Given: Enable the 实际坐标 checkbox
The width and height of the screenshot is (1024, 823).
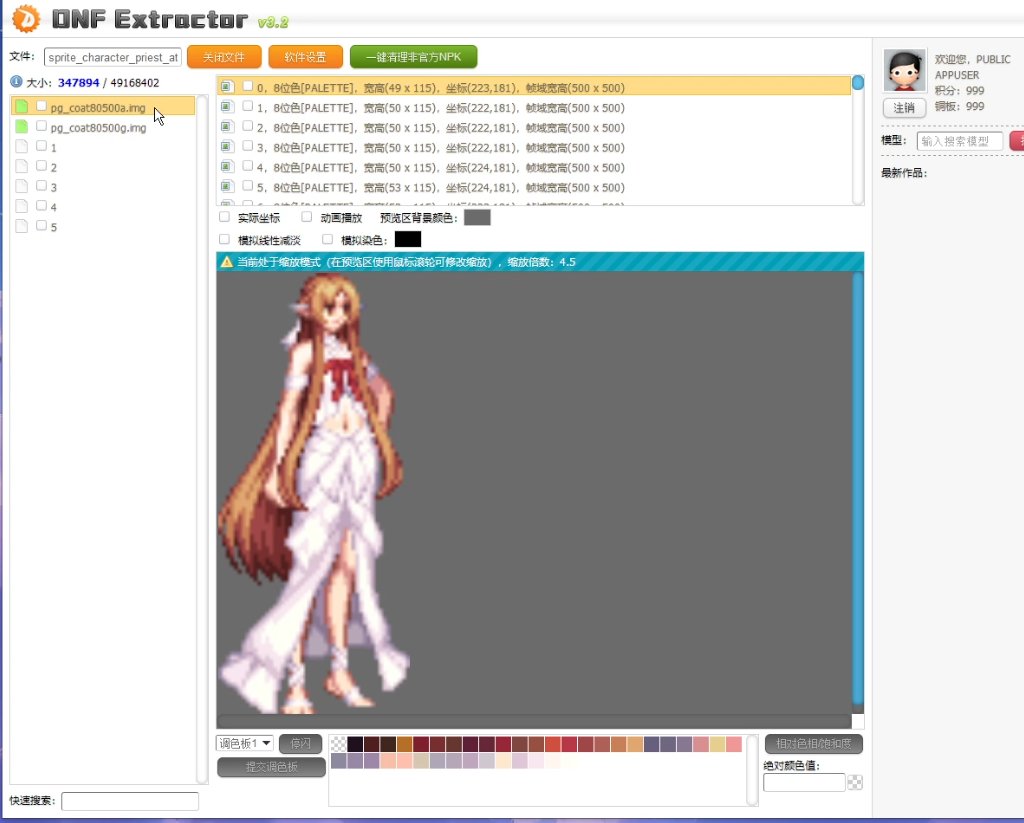Looking at the screenshot, I should [225, 217].
